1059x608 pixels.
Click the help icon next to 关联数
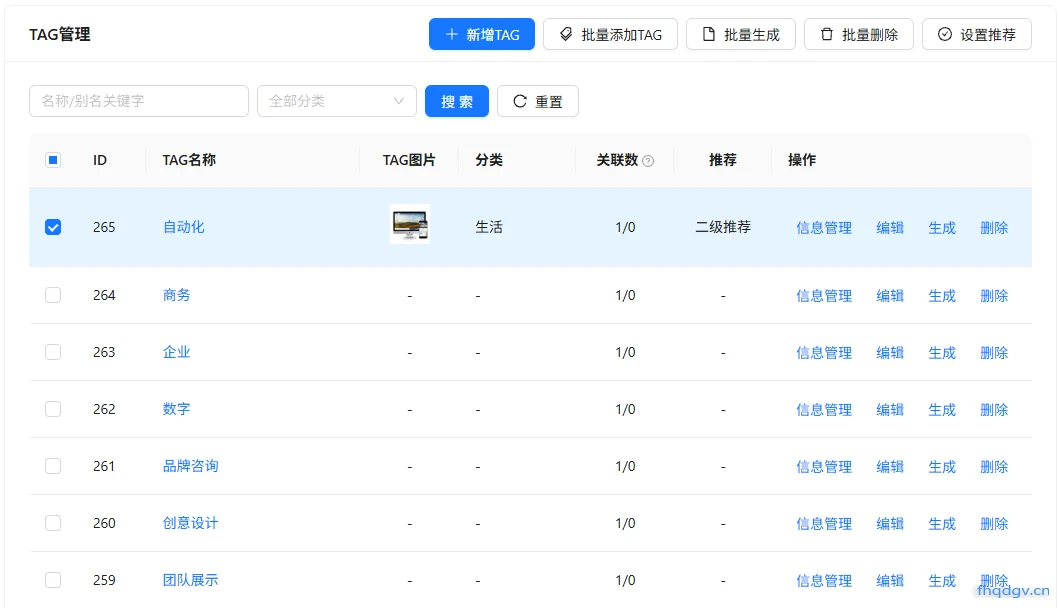click(648, 161)
